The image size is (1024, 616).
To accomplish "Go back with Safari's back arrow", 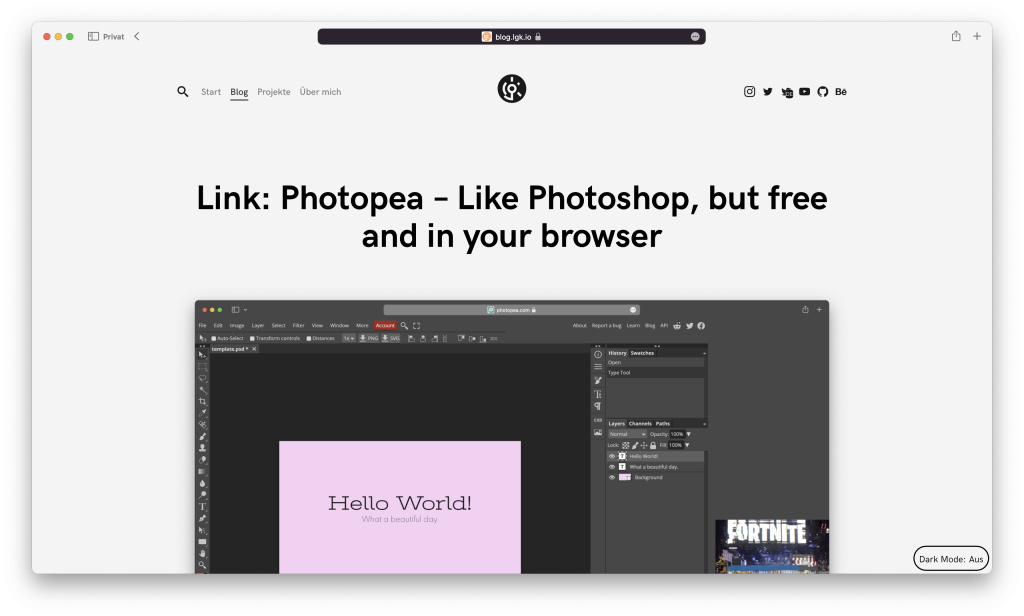I will [x=136, y=37].
